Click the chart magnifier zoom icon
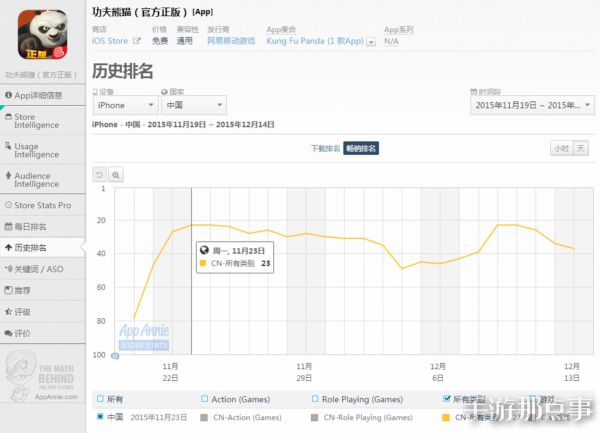The height and width of the screenshot is (433, 600). pos(116,175)
